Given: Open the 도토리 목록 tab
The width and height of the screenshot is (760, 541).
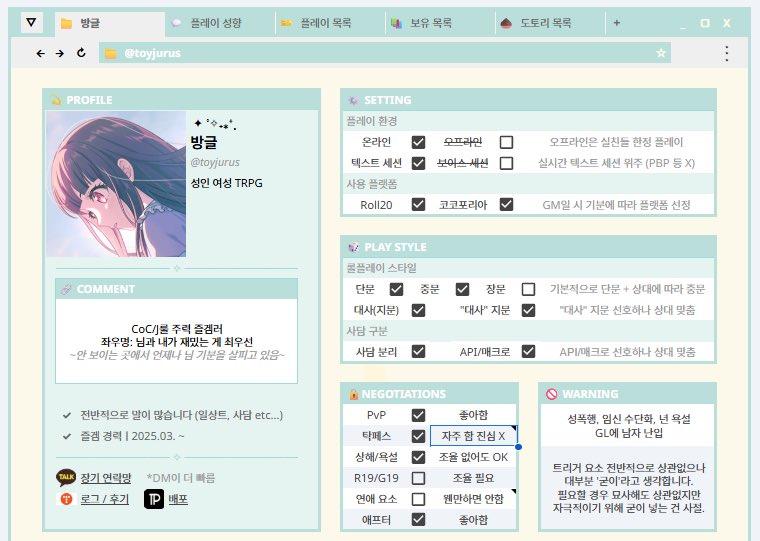Looking at the screenshot, I should (x=550, y=23).
